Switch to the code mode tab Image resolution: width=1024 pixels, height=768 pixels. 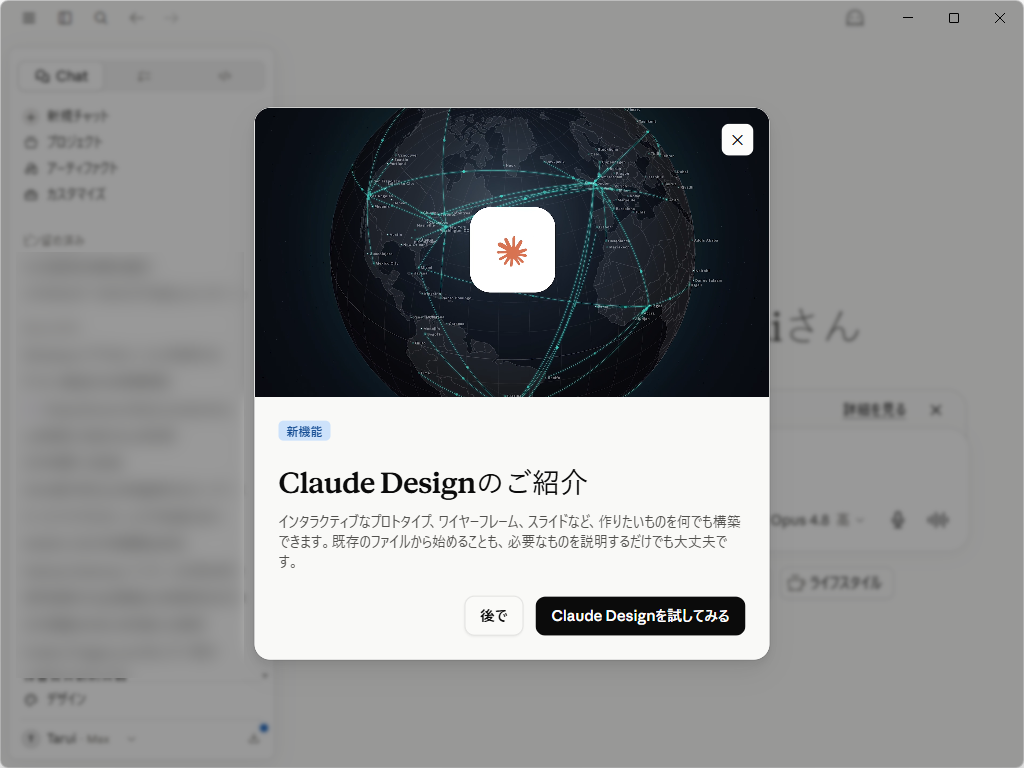pos(224,76)
